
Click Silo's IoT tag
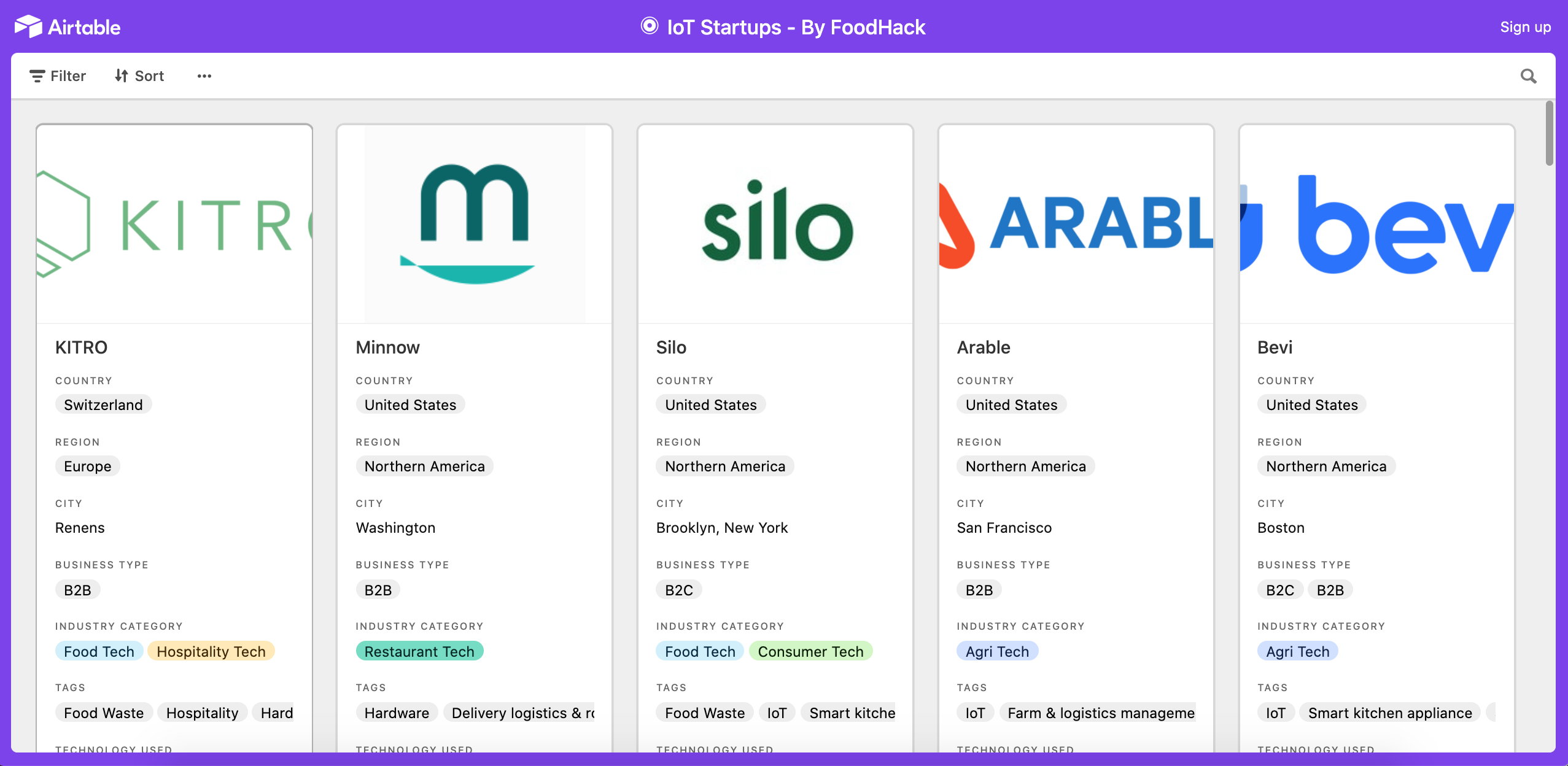click(777, 713)
